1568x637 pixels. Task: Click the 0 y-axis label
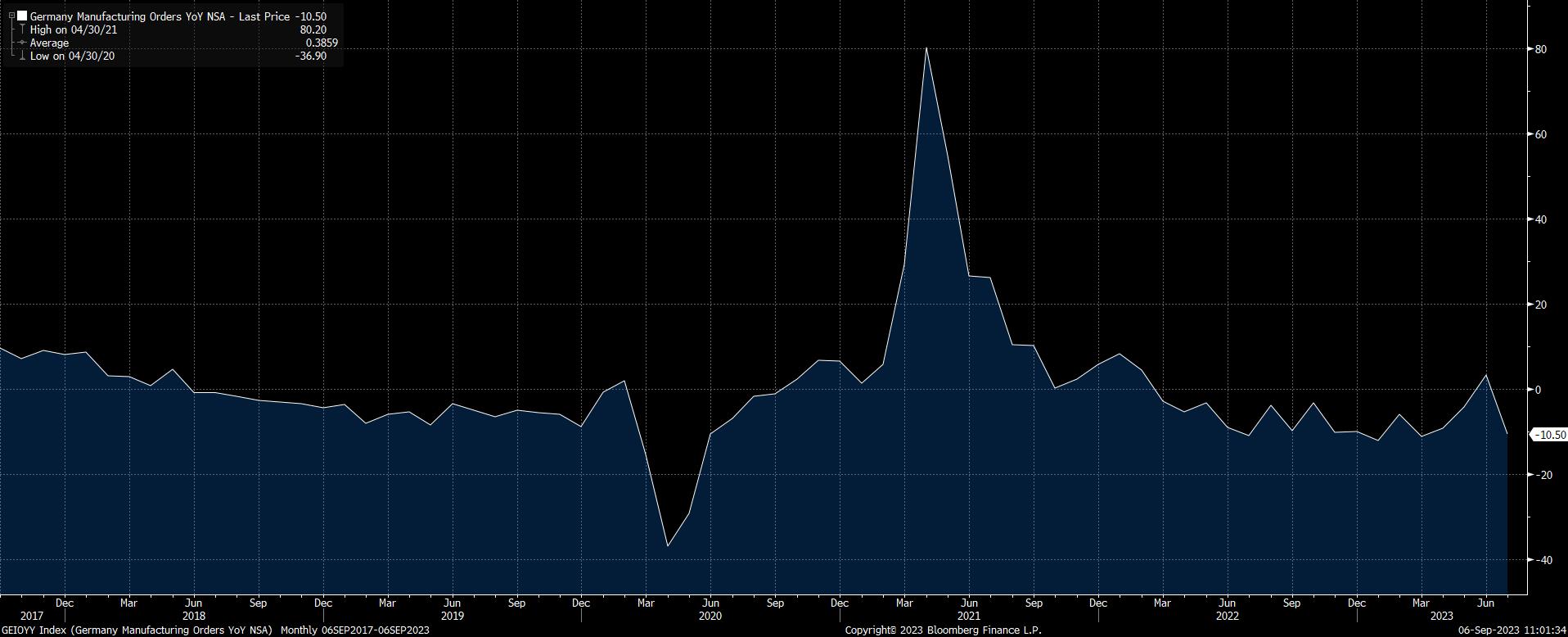(1538, 390)
